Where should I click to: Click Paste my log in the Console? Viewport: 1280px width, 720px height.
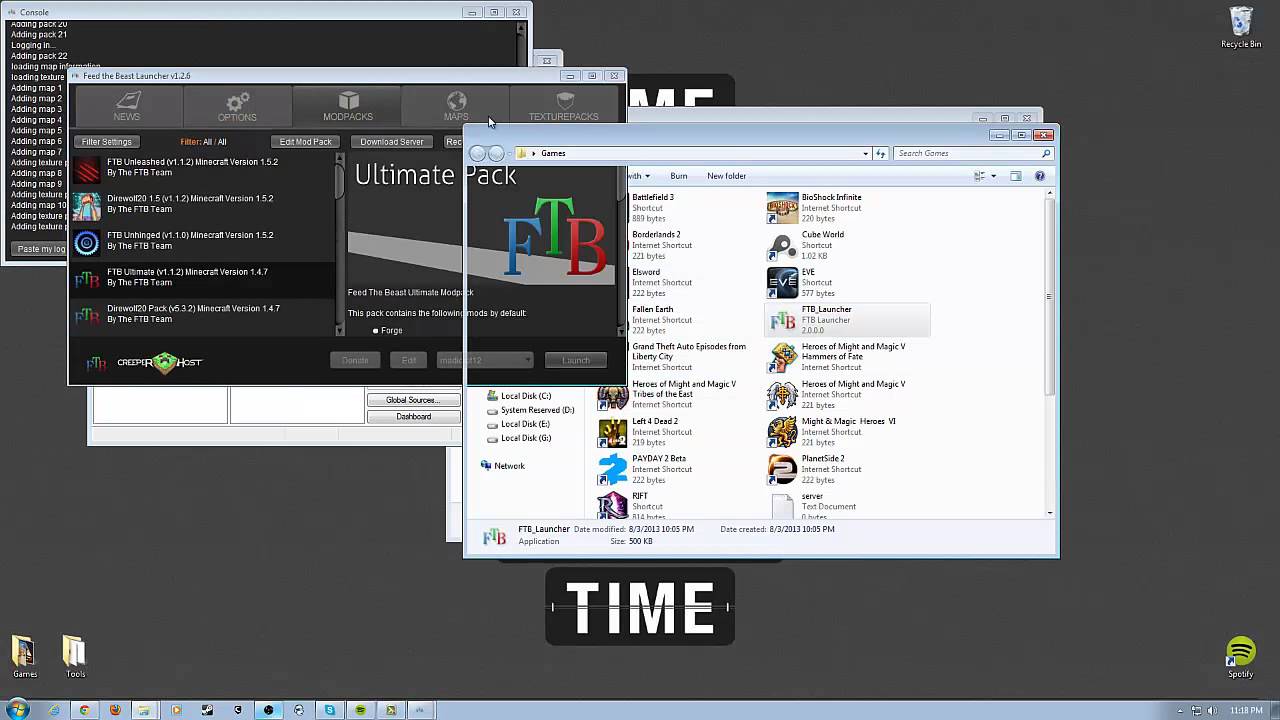(x=41, y=249)
